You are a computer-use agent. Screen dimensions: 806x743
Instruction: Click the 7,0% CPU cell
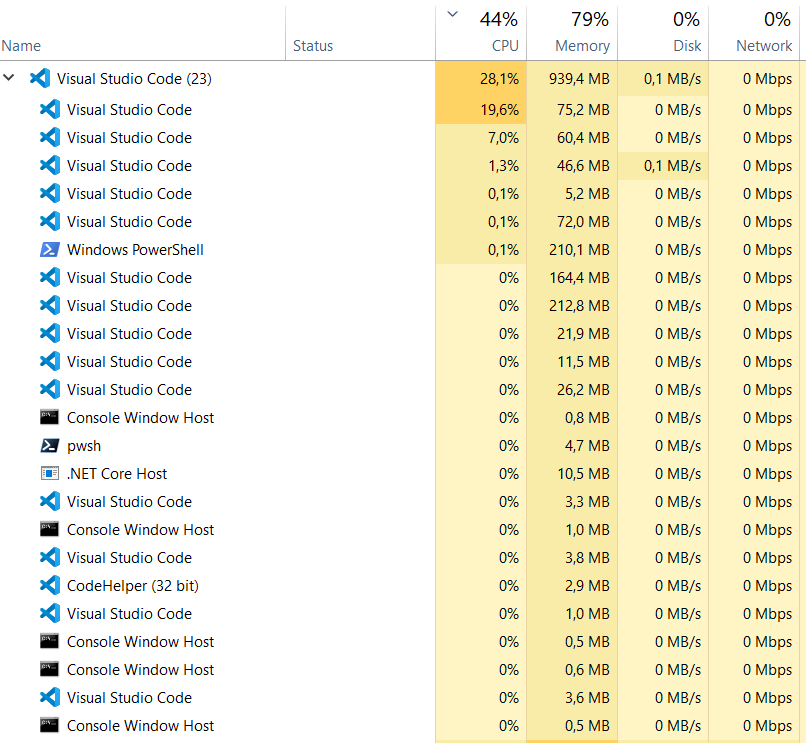(x=481, y=138)
